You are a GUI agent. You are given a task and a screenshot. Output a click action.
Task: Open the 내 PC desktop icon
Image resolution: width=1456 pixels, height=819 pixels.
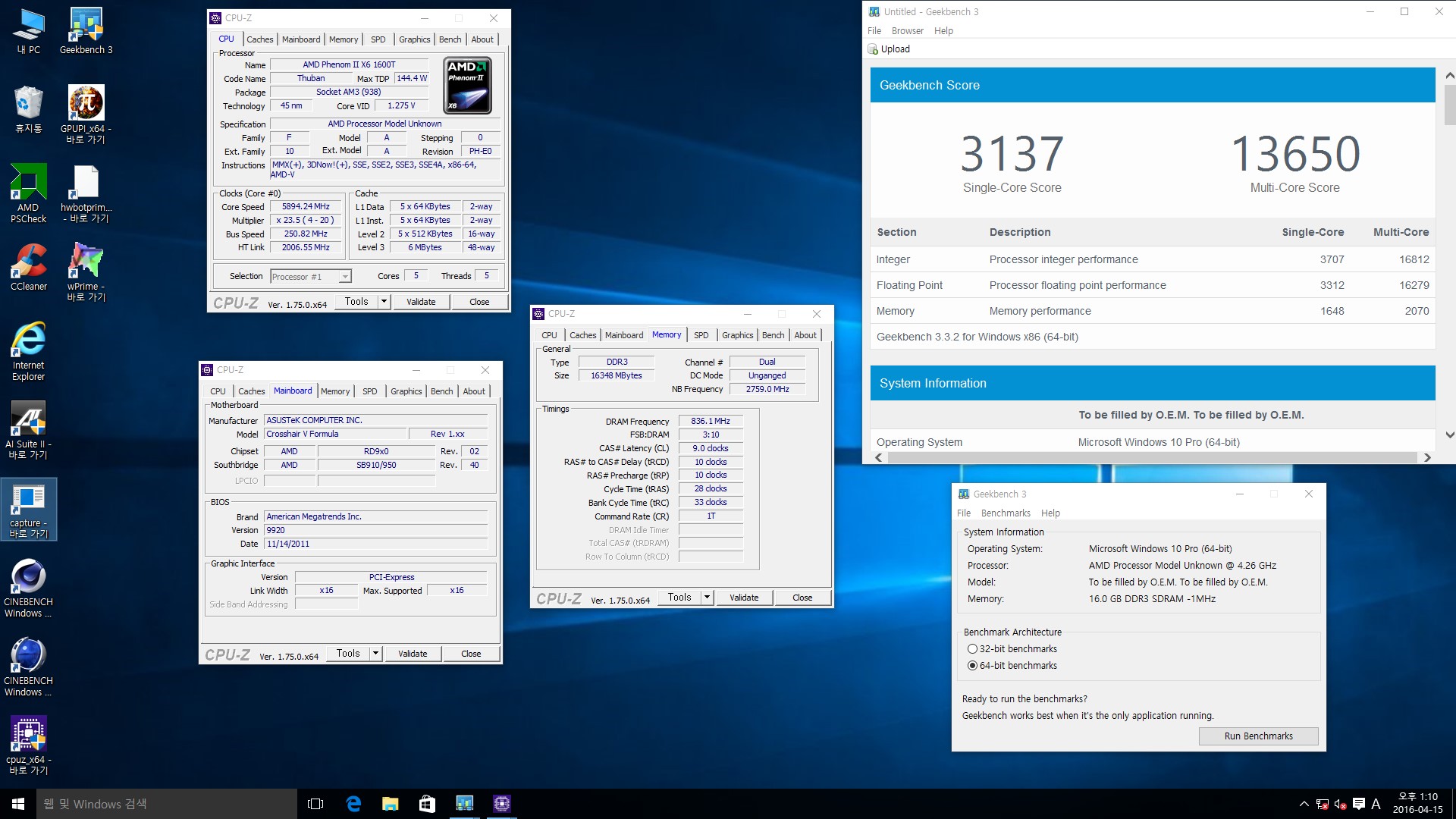coord(29,31)
